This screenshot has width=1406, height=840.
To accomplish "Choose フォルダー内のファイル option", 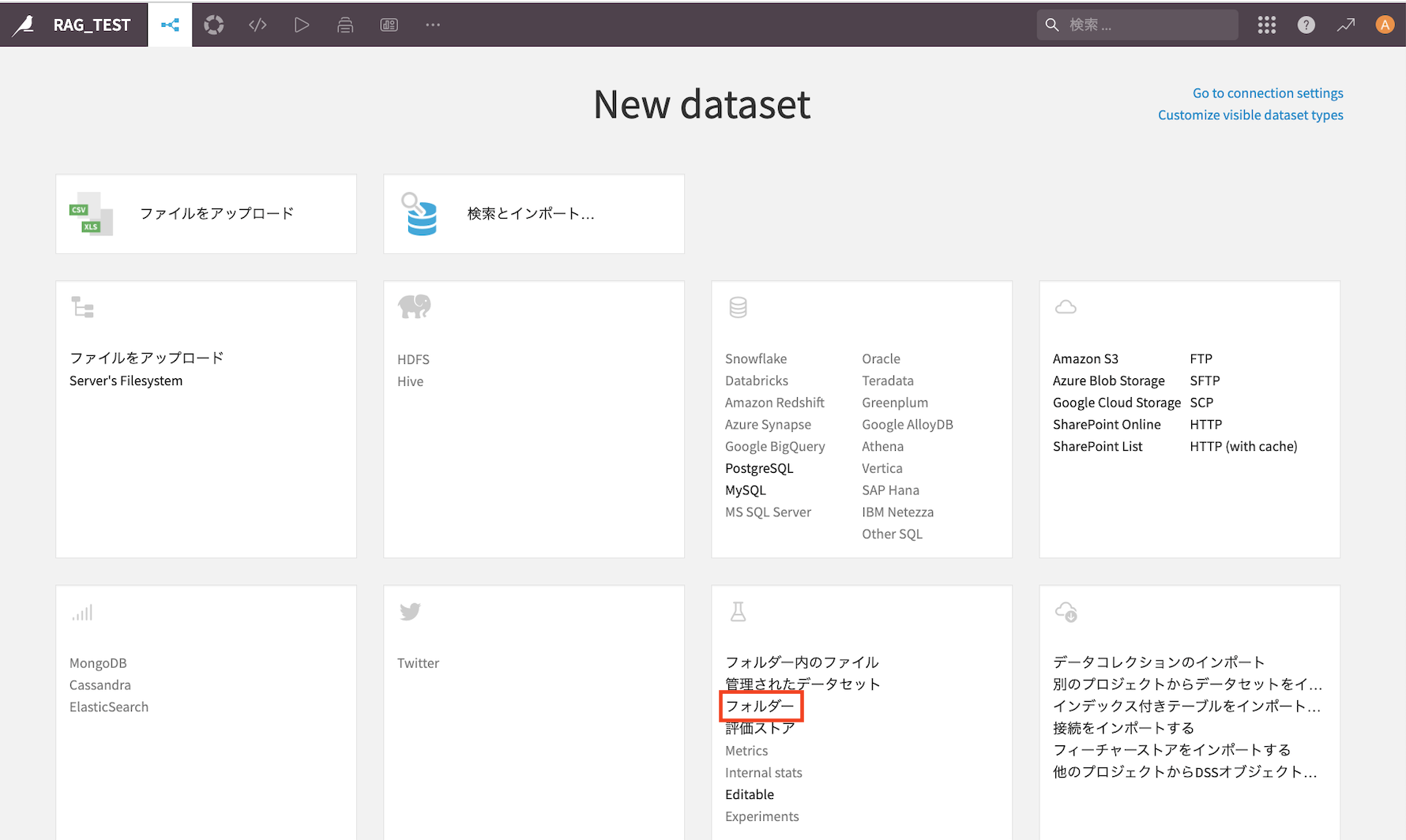I will (802, 662).
